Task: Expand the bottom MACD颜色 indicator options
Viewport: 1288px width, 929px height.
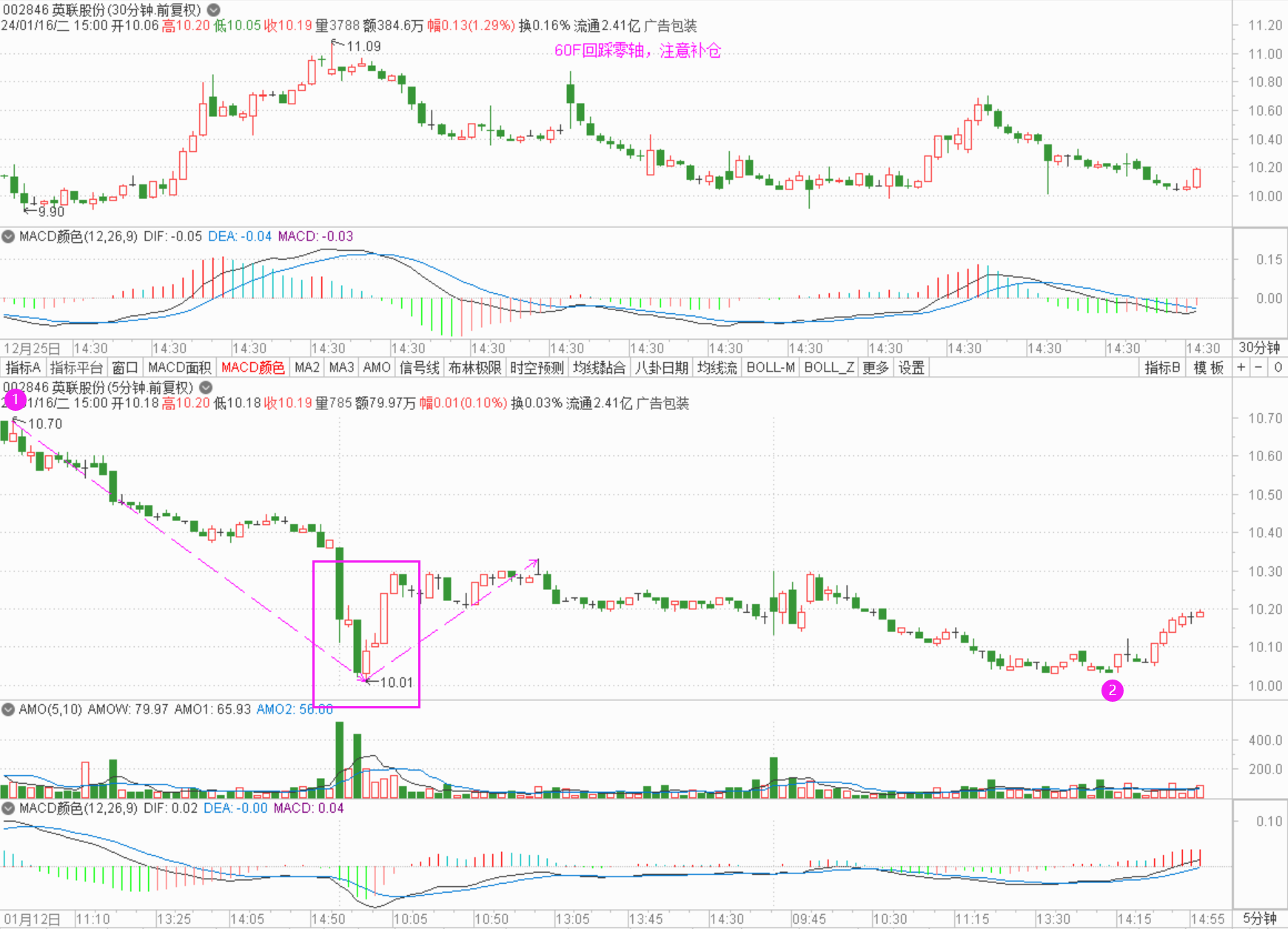Action: [x=8, y=808]
